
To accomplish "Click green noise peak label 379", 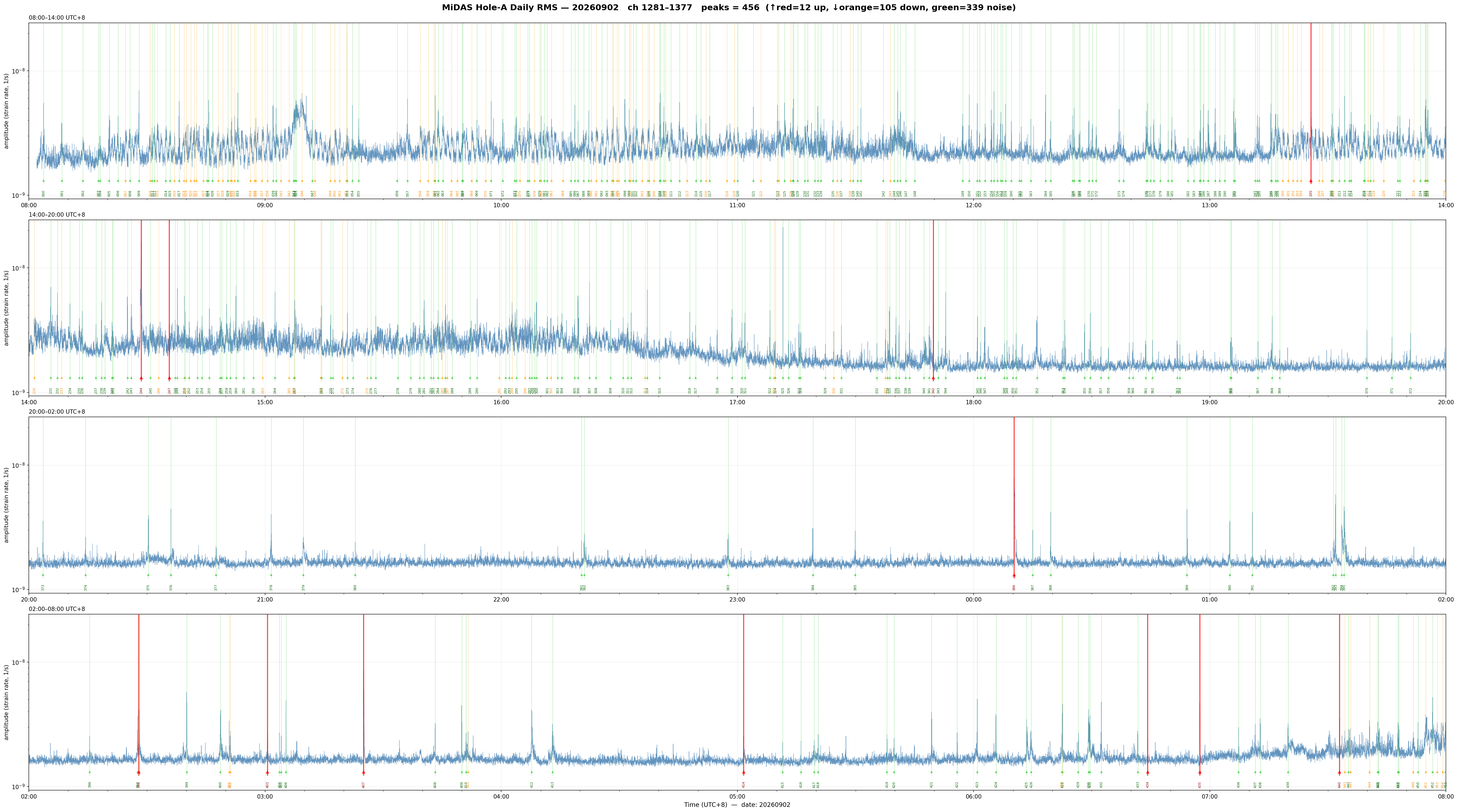I will pyautogui.click(x=303, y=587).
